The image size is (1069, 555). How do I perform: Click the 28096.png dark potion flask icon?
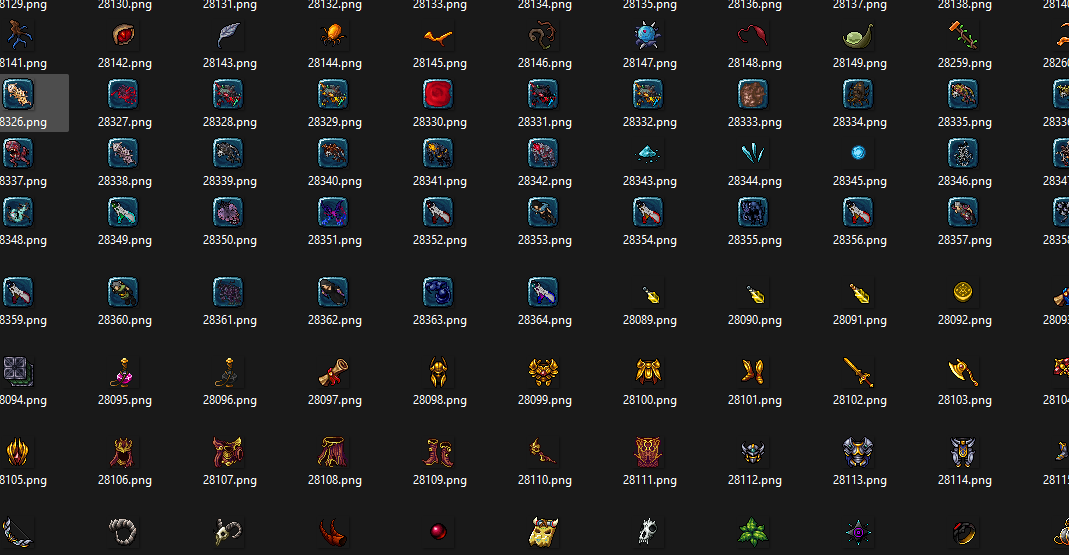click(x=228, y=372)
